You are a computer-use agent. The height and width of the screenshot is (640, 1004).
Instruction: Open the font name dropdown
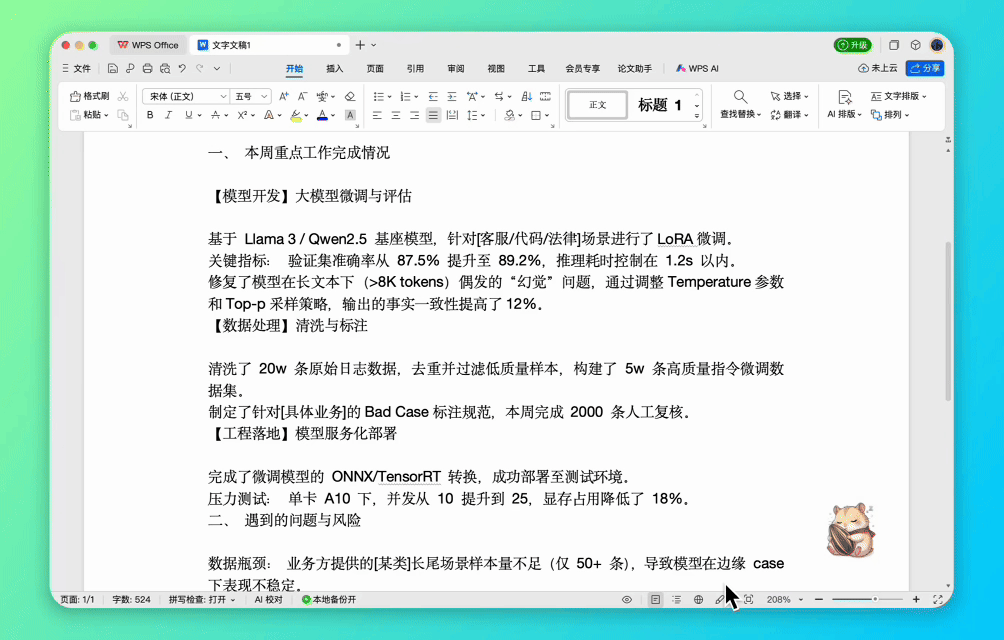click(x=185, y=96)
